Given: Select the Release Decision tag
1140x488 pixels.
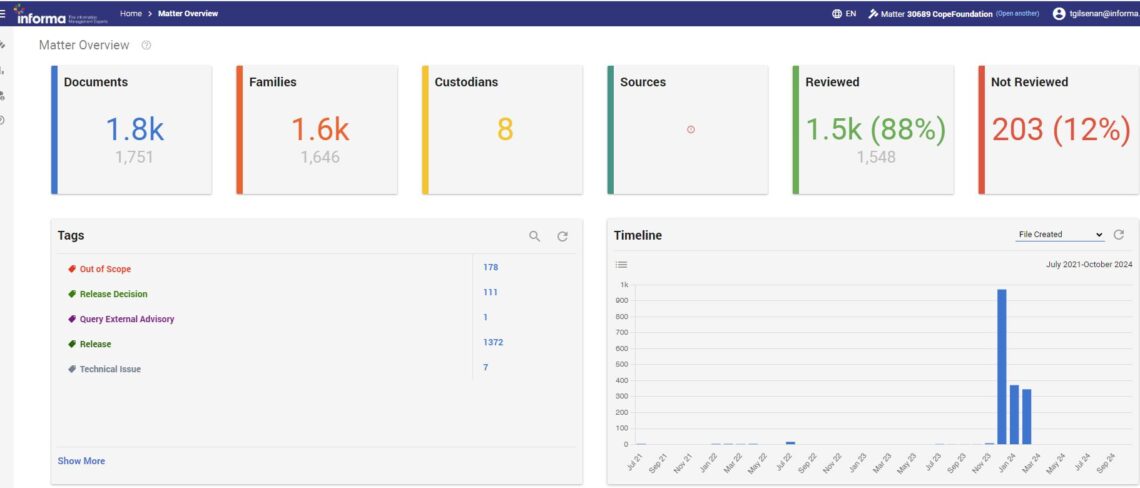Looking at the screenshot, I should coord(113,294).
